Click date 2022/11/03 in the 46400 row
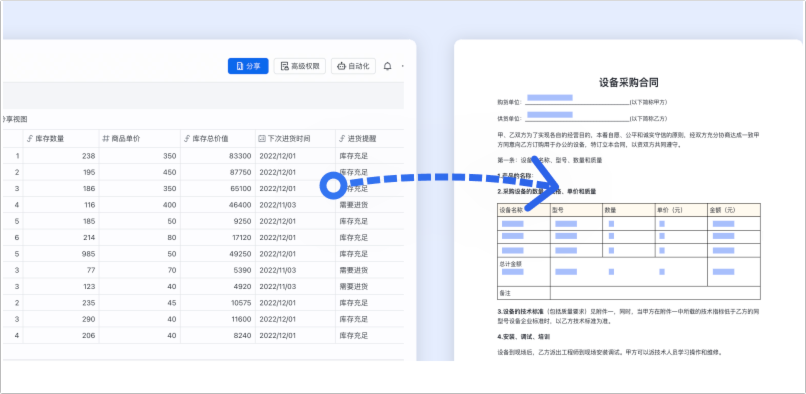 pyautogui.click(x=278, y=205)
